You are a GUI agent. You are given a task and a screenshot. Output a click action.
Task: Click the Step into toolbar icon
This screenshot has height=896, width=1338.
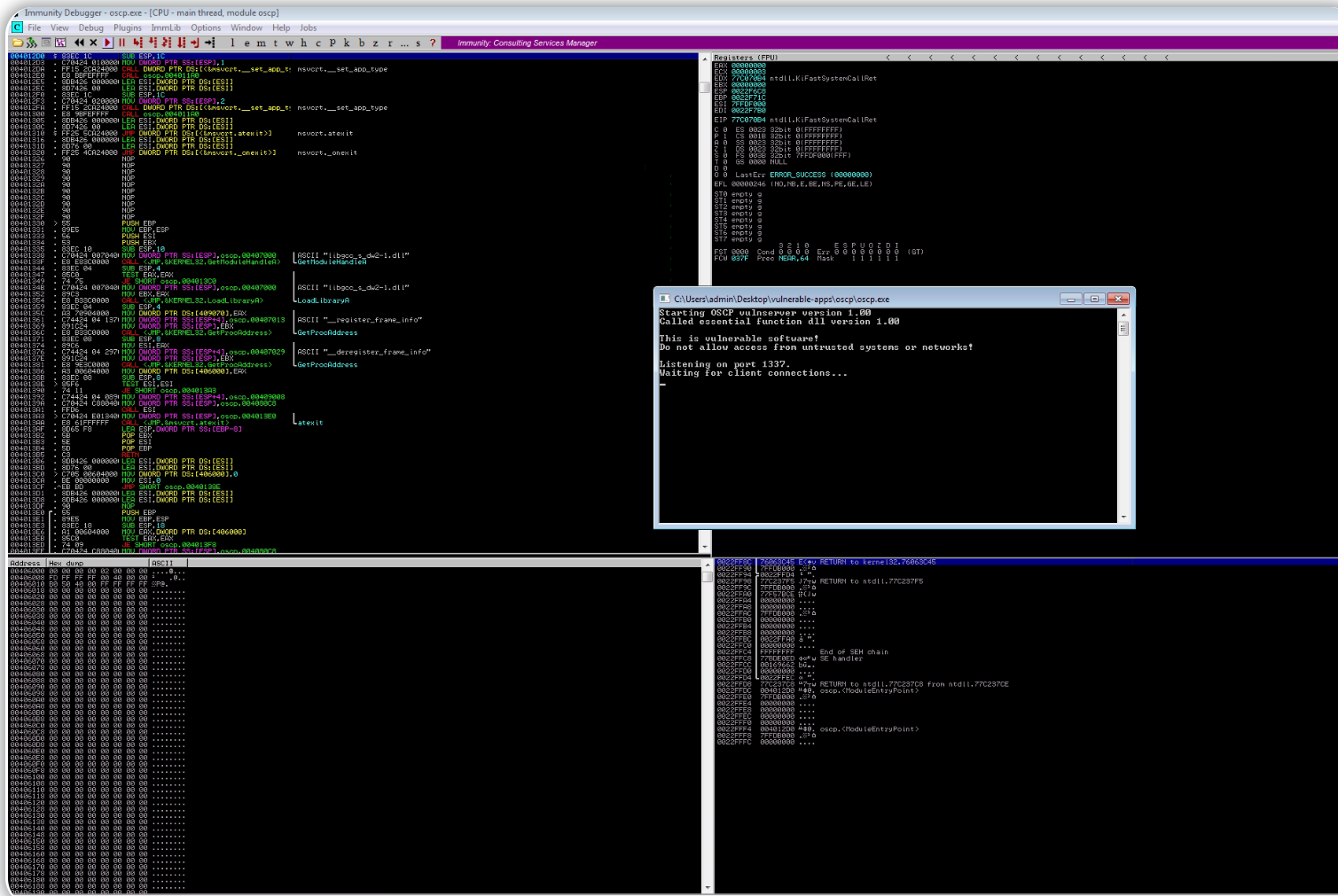point(137,43)
